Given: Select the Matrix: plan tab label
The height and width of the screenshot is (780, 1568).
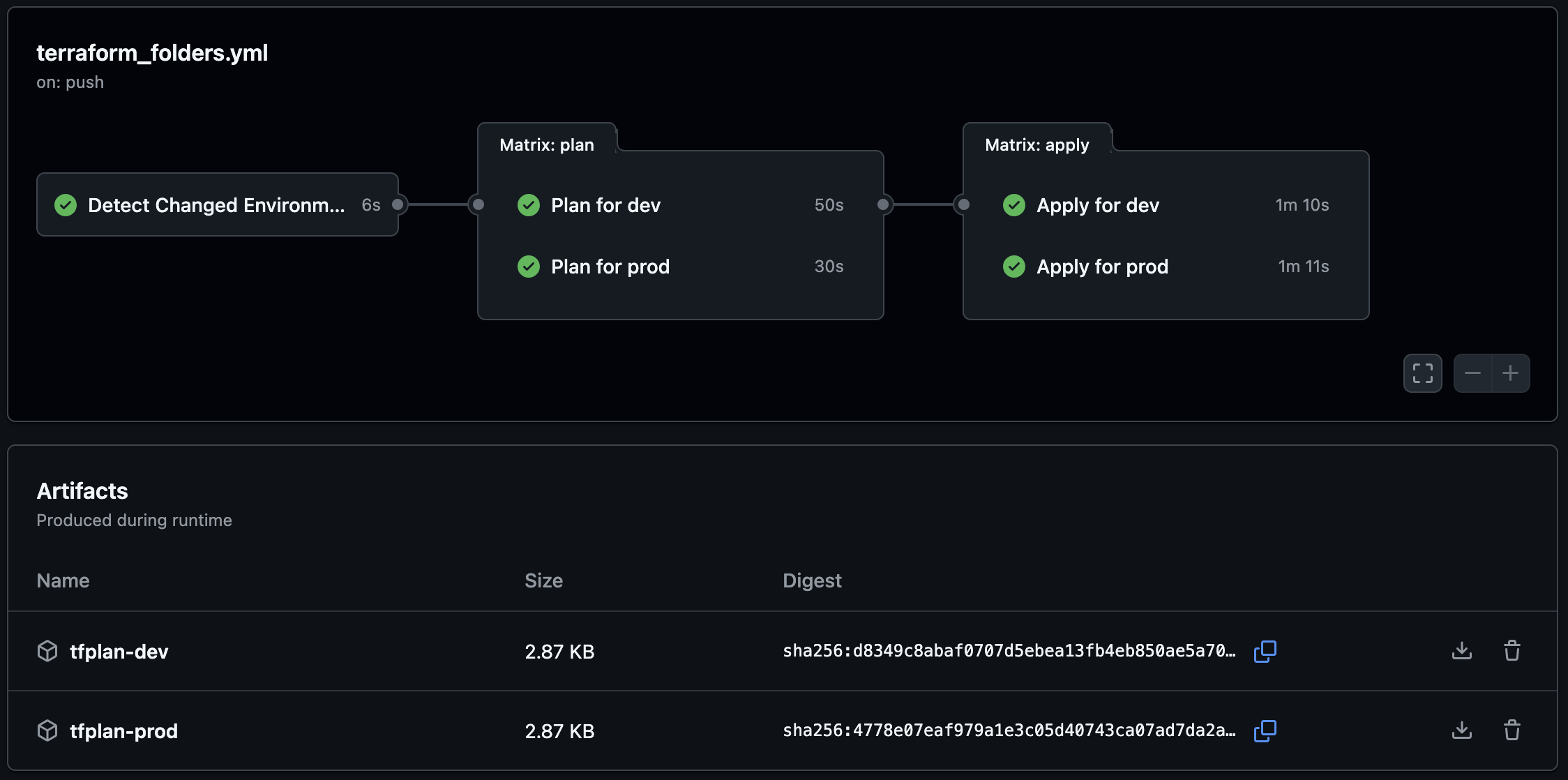Looking at the screenshot, I should point(547,145).
